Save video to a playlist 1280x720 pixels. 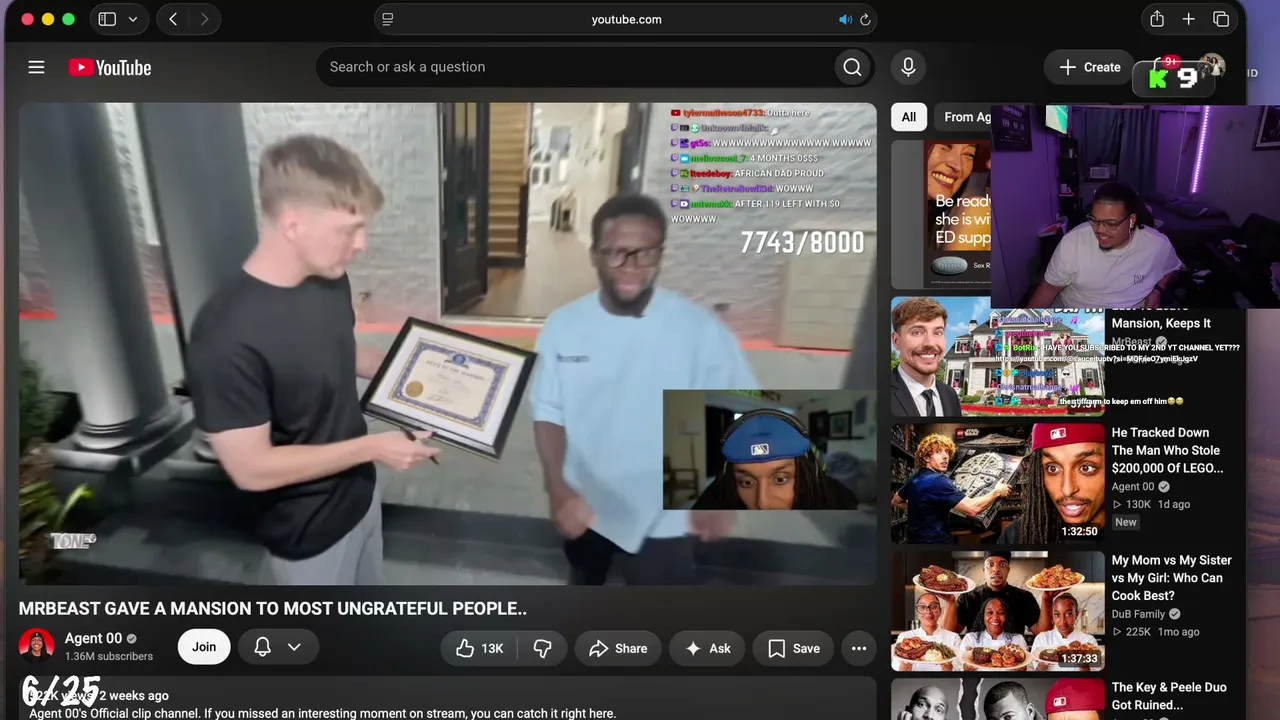(794, 648)
